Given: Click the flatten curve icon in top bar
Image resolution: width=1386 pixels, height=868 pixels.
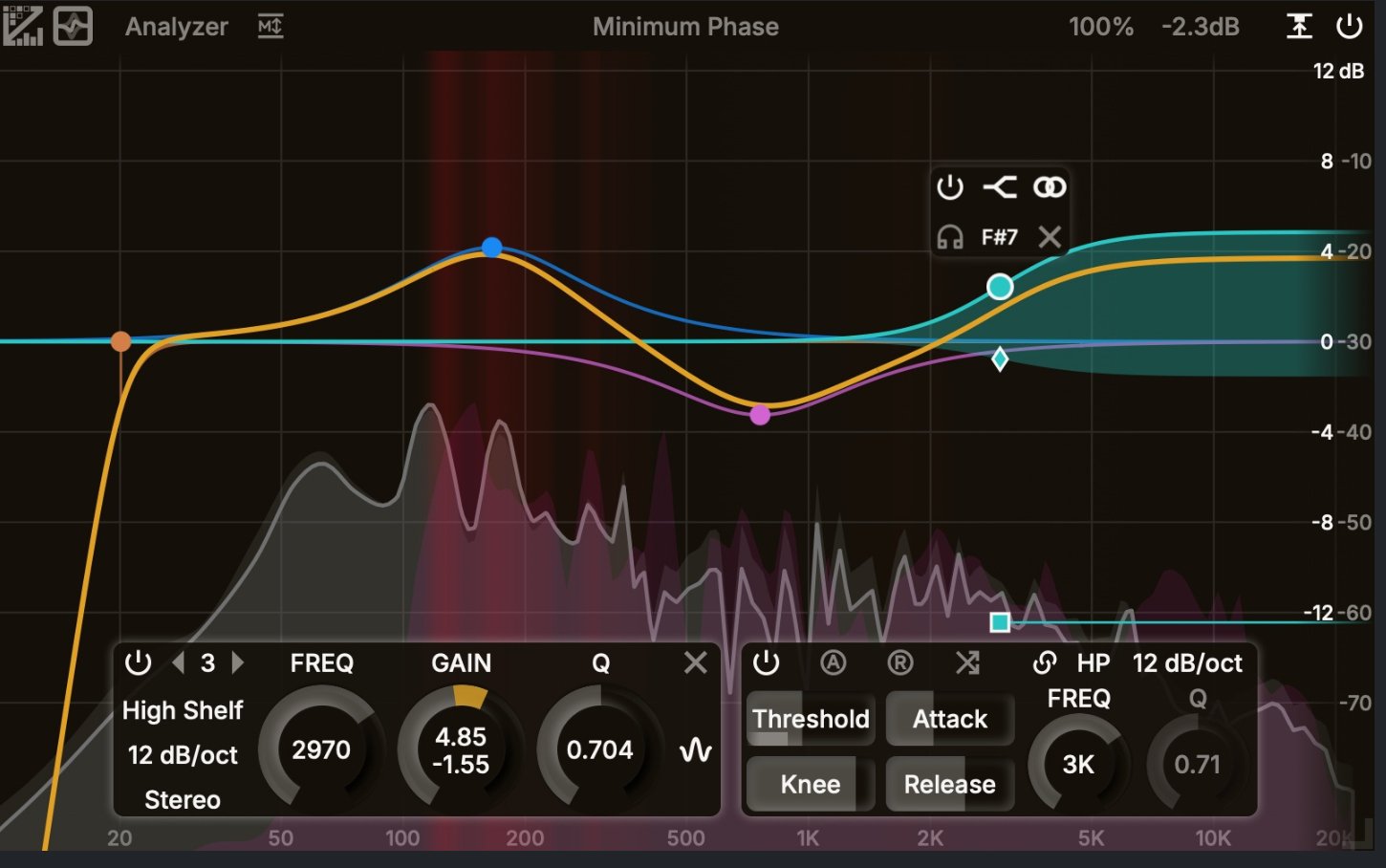Looking at the screenshot, I should tap(1300, 26).
